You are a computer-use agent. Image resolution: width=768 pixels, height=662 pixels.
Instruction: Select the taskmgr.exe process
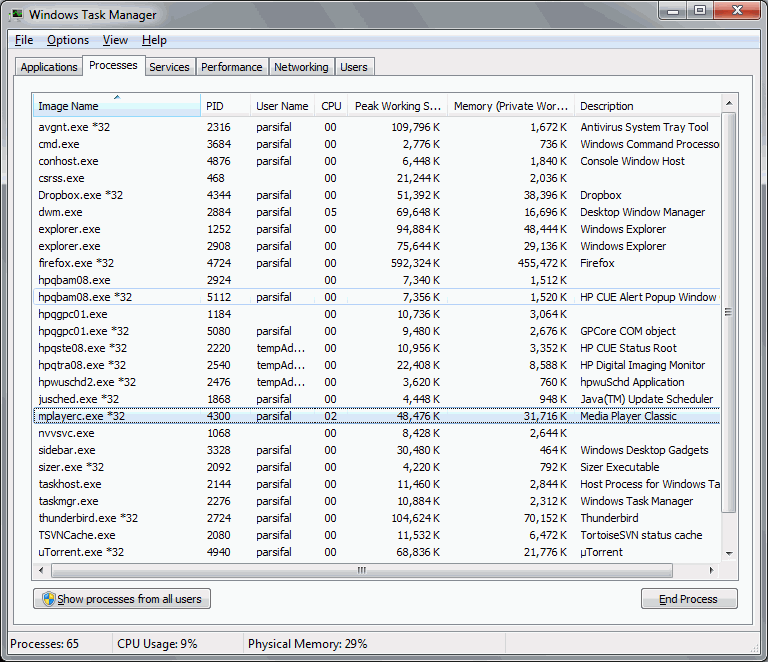pos(377,501)
